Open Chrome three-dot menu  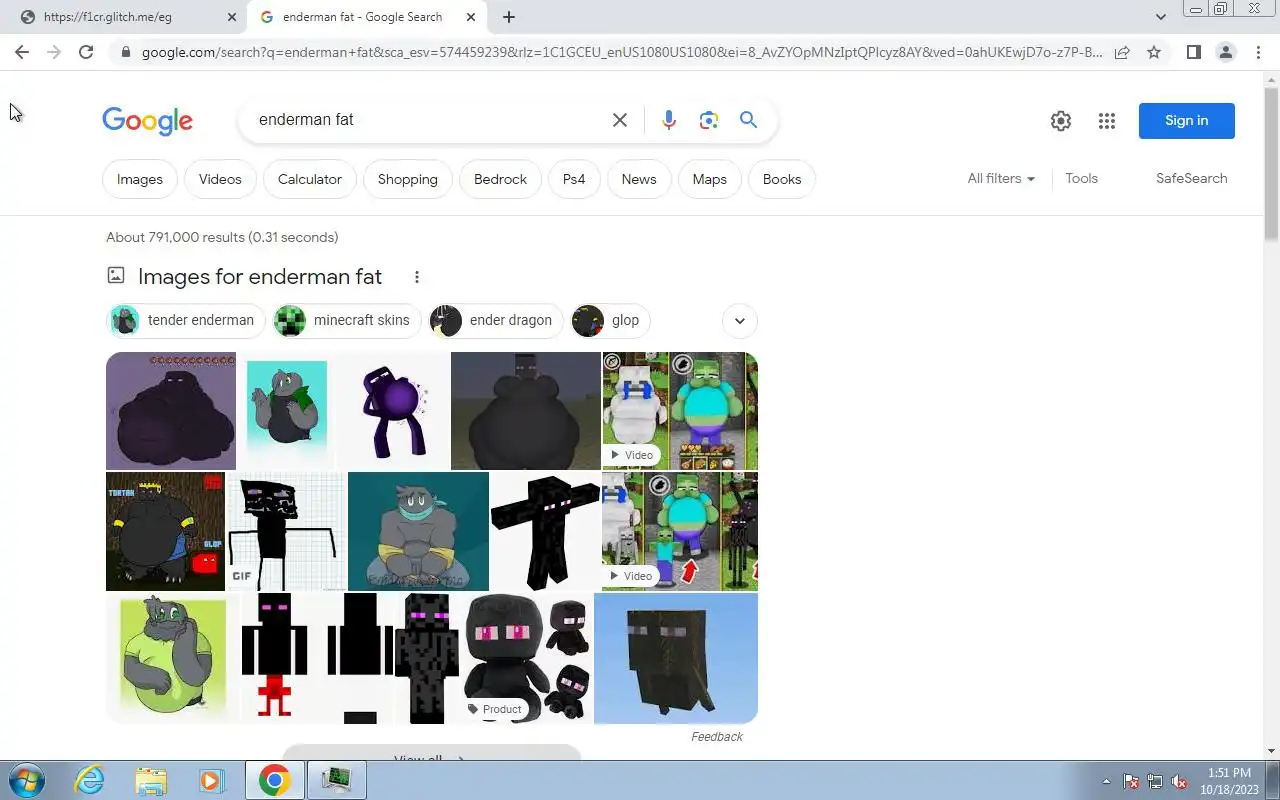coord(1258,52)
